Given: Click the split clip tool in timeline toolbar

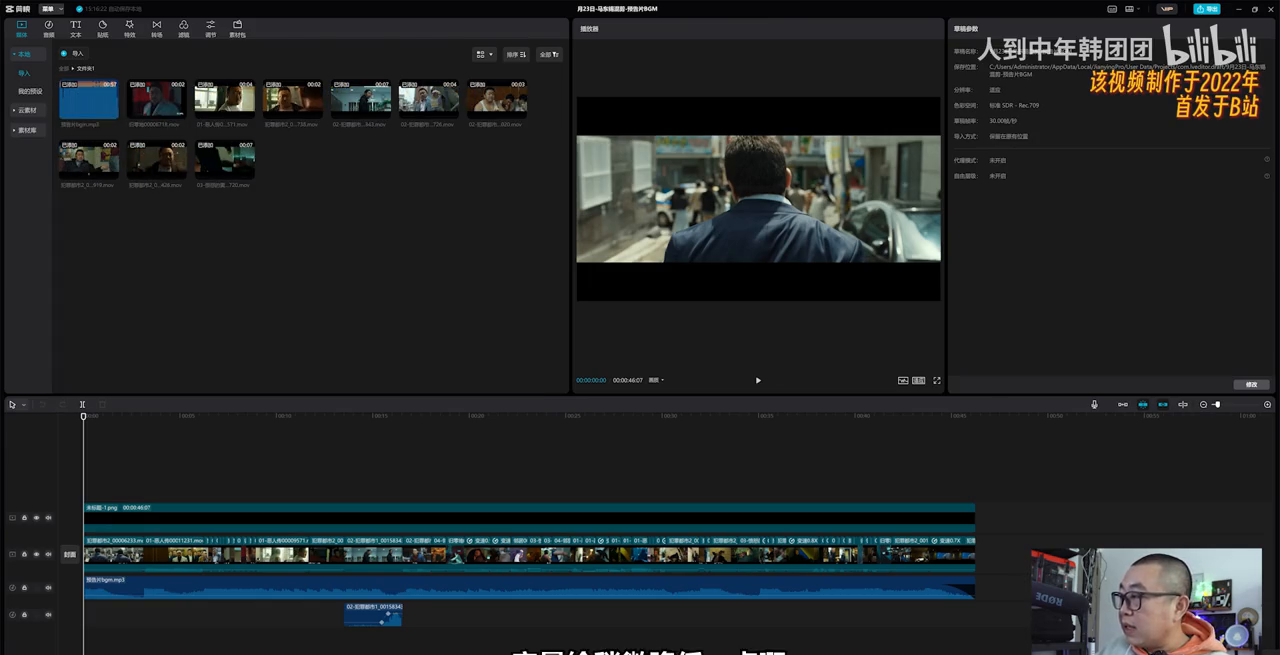Looking at the screenshot, I should pyautogui.click(x=82, y=405).
